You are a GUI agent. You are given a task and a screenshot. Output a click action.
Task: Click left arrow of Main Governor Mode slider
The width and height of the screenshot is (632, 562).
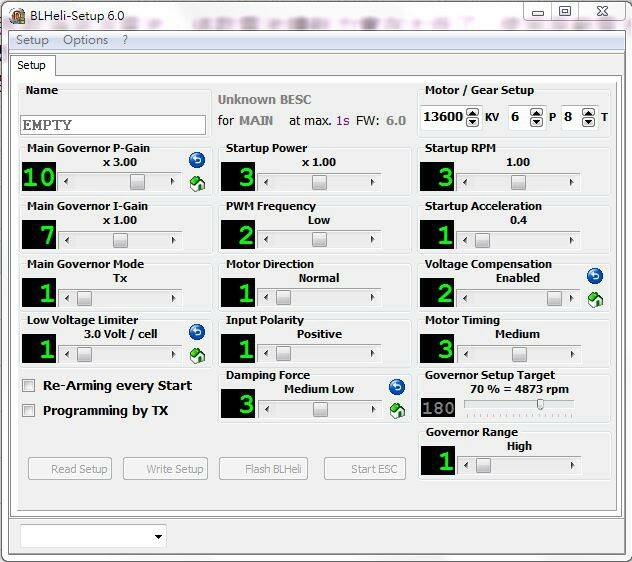point(67,298)
